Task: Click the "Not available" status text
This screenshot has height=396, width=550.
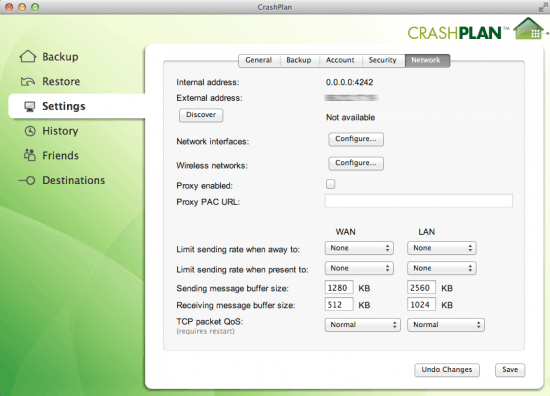Action: pos(350,118)
